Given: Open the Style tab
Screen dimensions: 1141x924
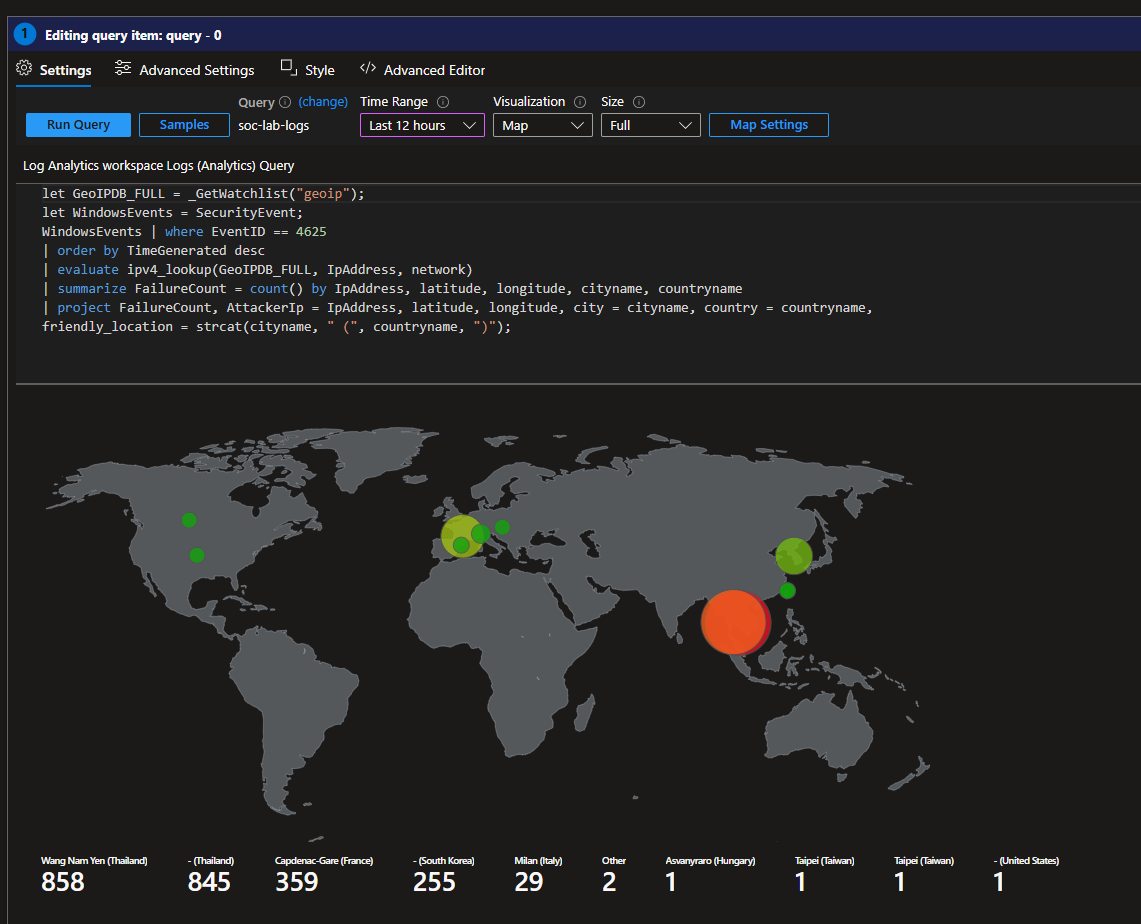Looking at the screenshot, I should [x=308, y=70].
